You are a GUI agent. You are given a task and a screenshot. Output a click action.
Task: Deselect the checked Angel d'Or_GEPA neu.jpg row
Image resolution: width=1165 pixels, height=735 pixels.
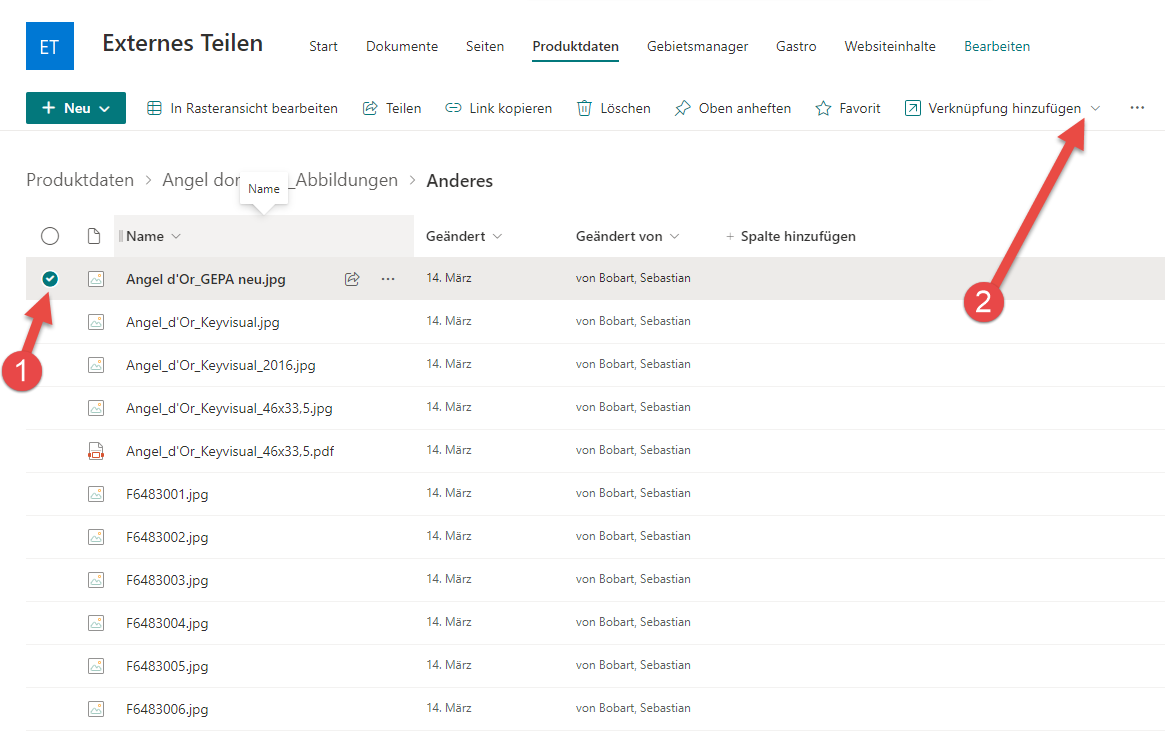[50, 280]
